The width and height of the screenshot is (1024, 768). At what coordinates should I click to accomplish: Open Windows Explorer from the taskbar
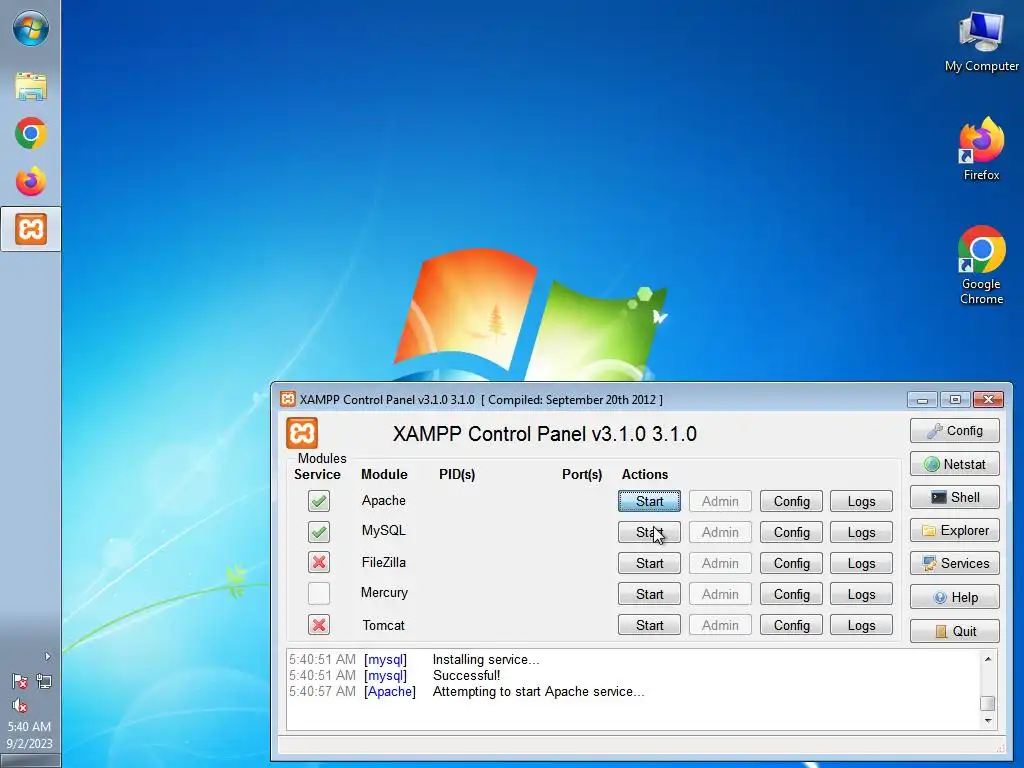pos(31,86)
